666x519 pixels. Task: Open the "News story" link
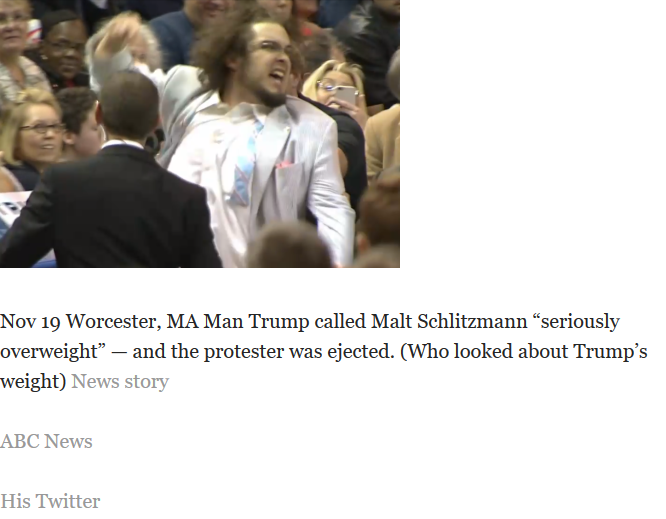click(x=120, y=381)
